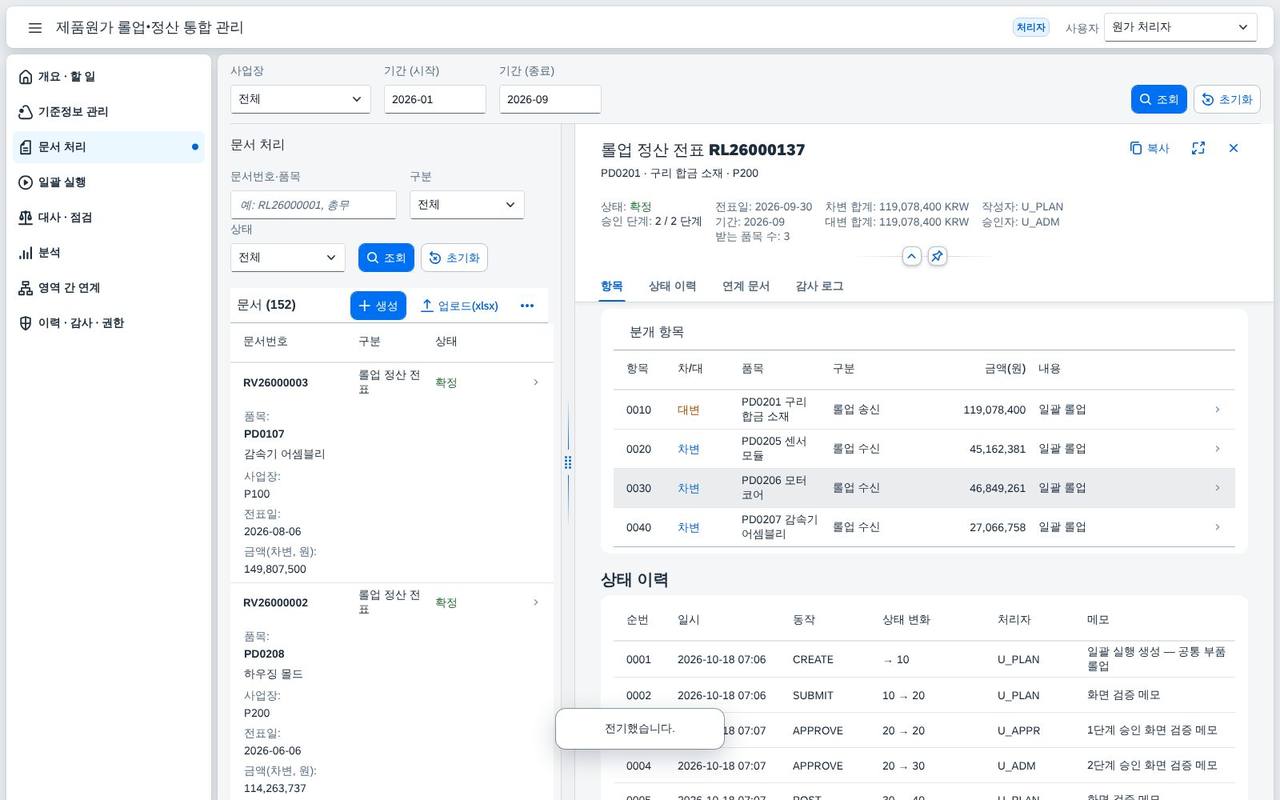
Task: Click amount 119,078,400 in row 0010
Action: click(x=994, y=410)
